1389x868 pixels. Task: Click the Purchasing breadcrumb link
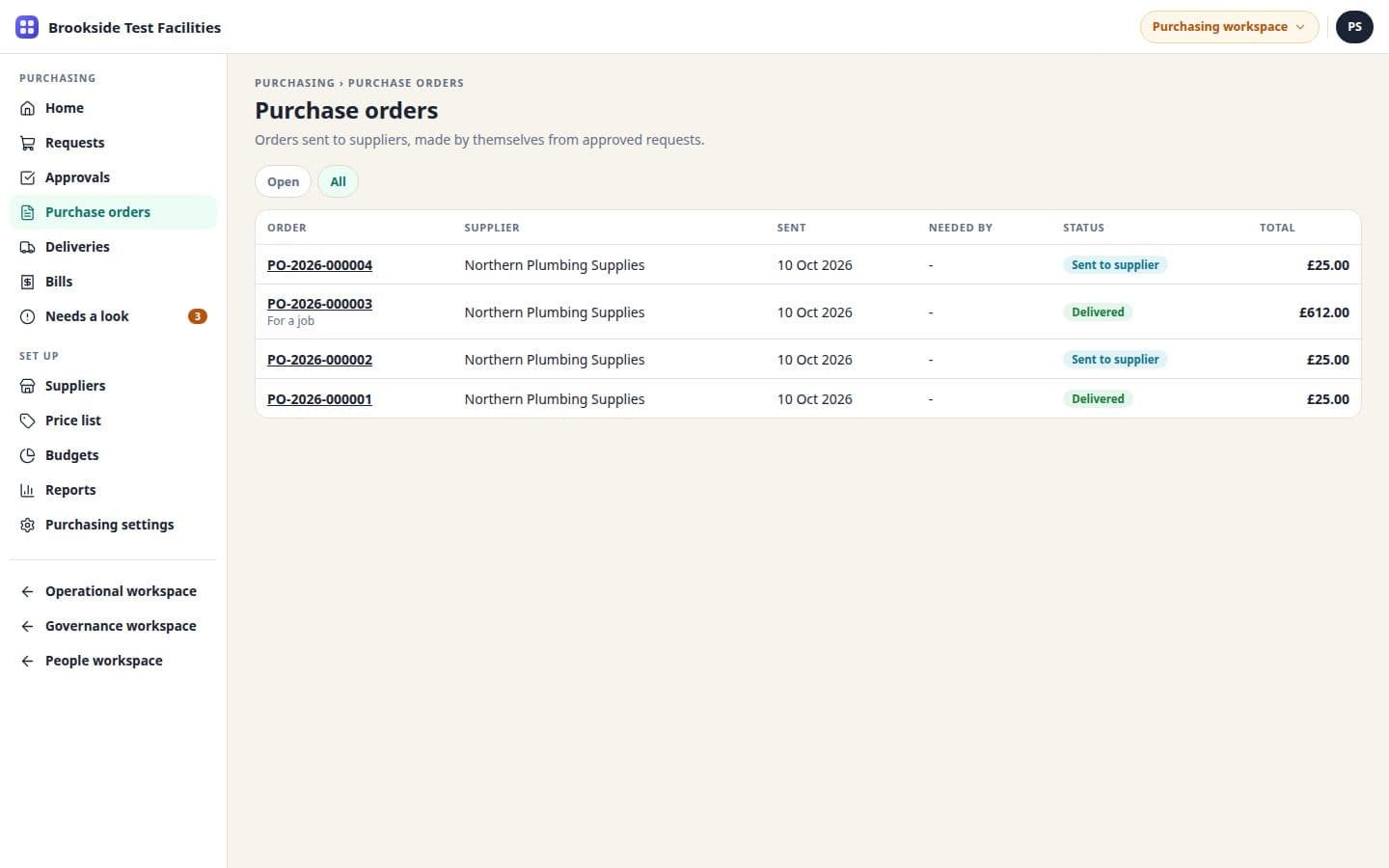294,83
